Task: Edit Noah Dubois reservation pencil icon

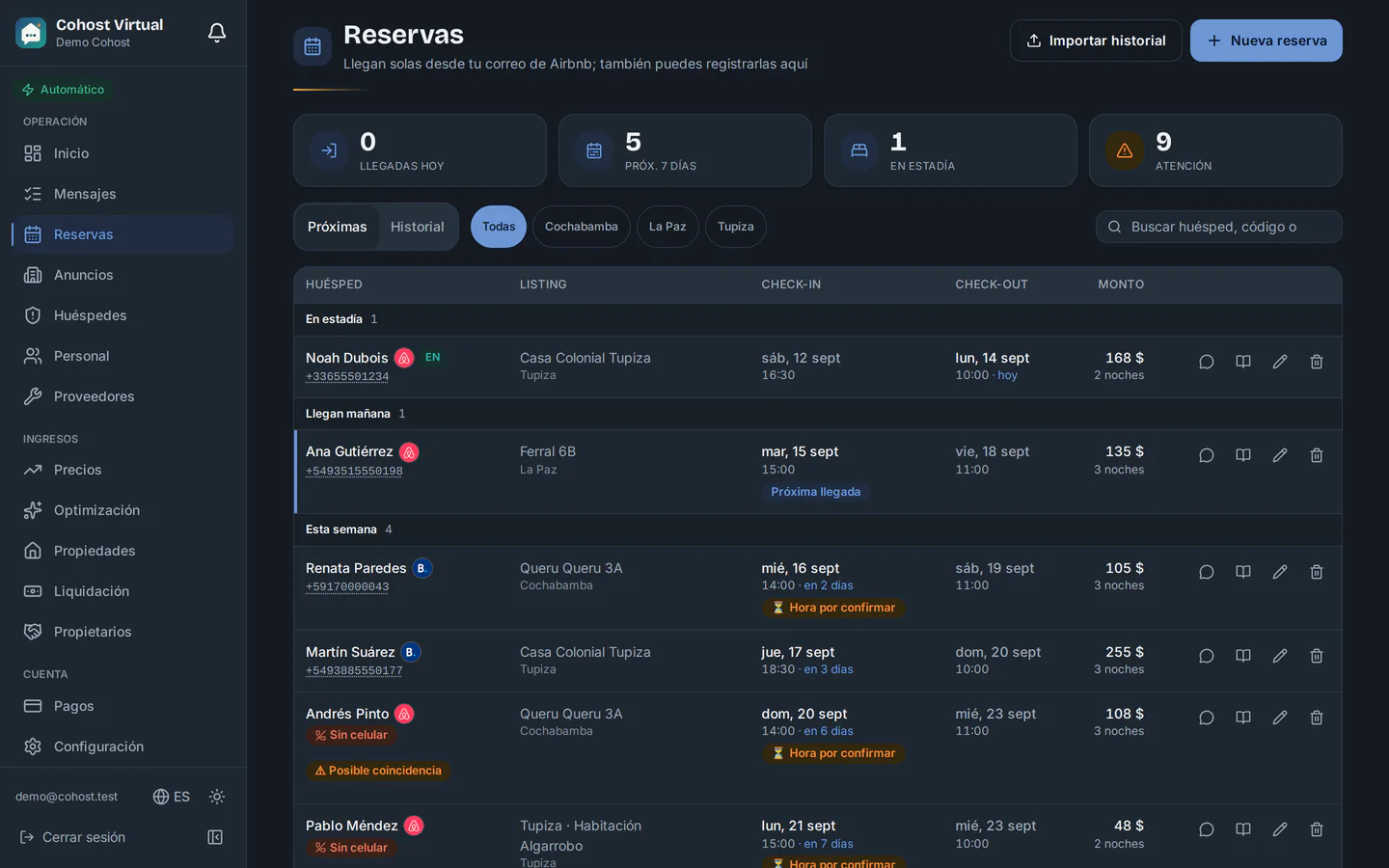Action: (x=1280, y=362)
